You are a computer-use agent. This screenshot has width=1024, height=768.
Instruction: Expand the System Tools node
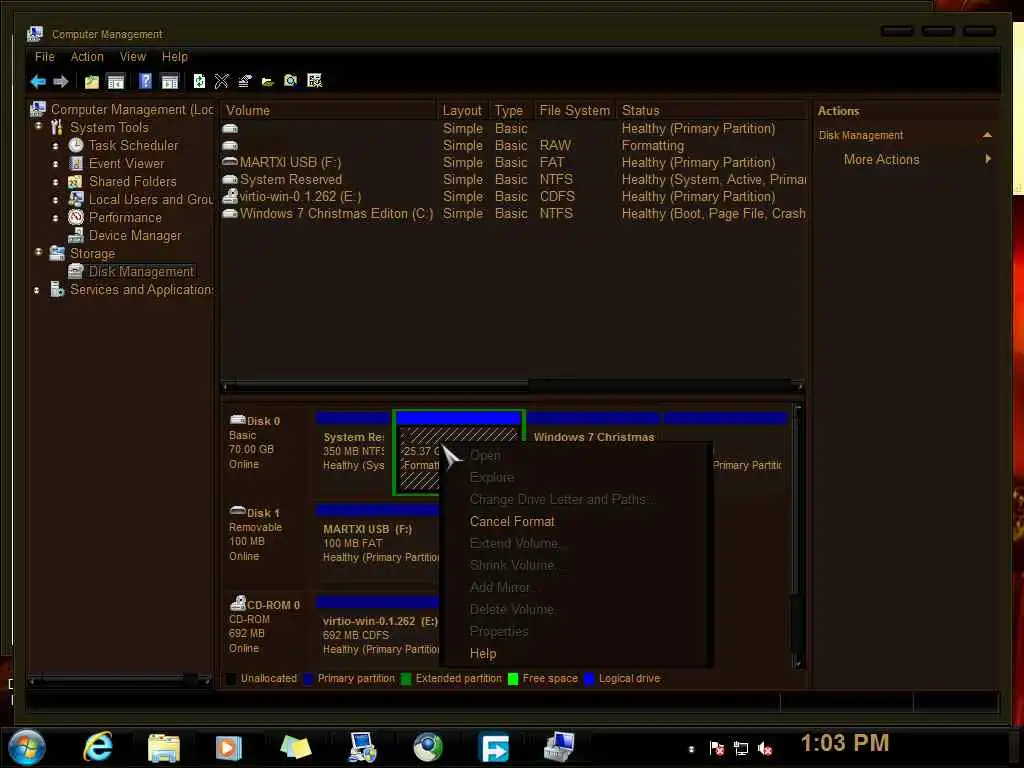coord(38,127)
